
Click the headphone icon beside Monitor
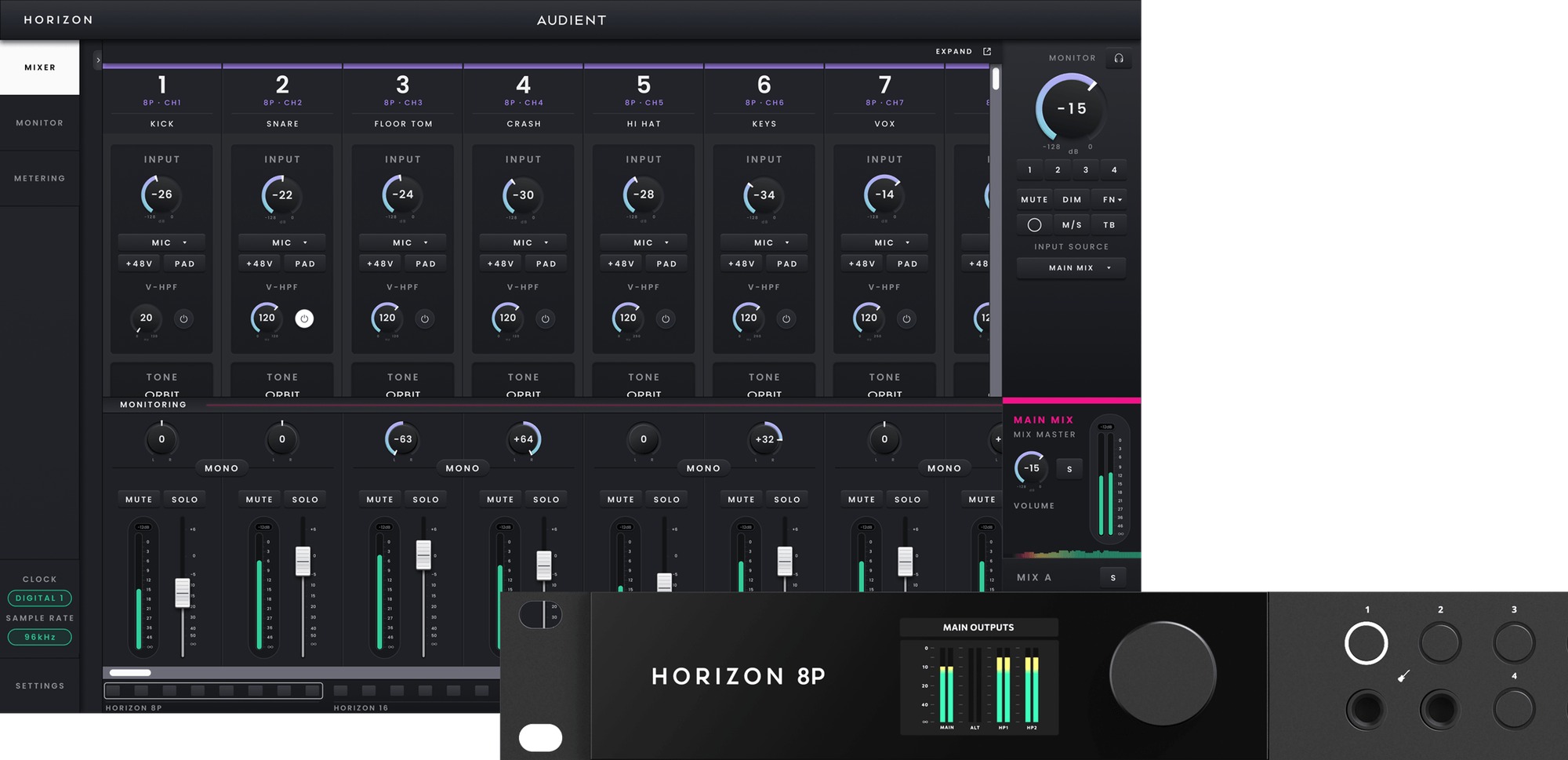click(1119, 58)
